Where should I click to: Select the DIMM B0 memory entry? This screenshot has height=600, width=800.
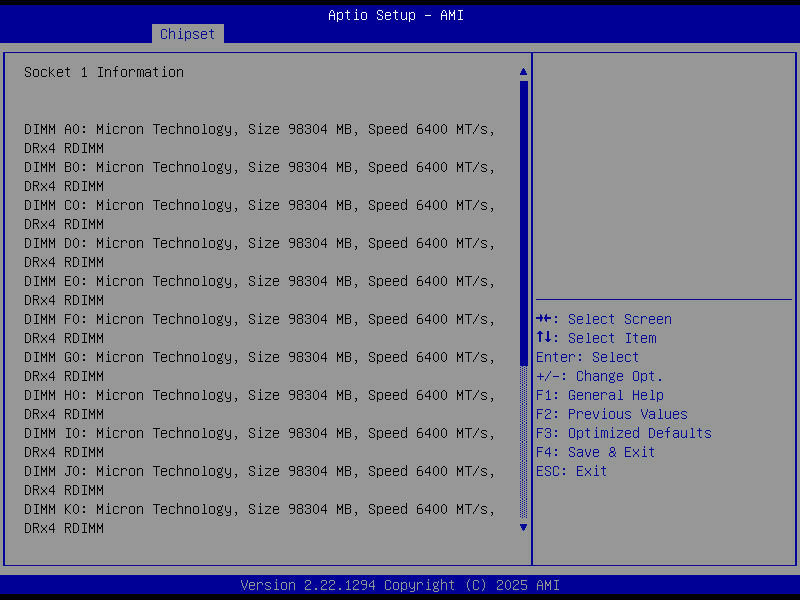(x=262, y=166)
